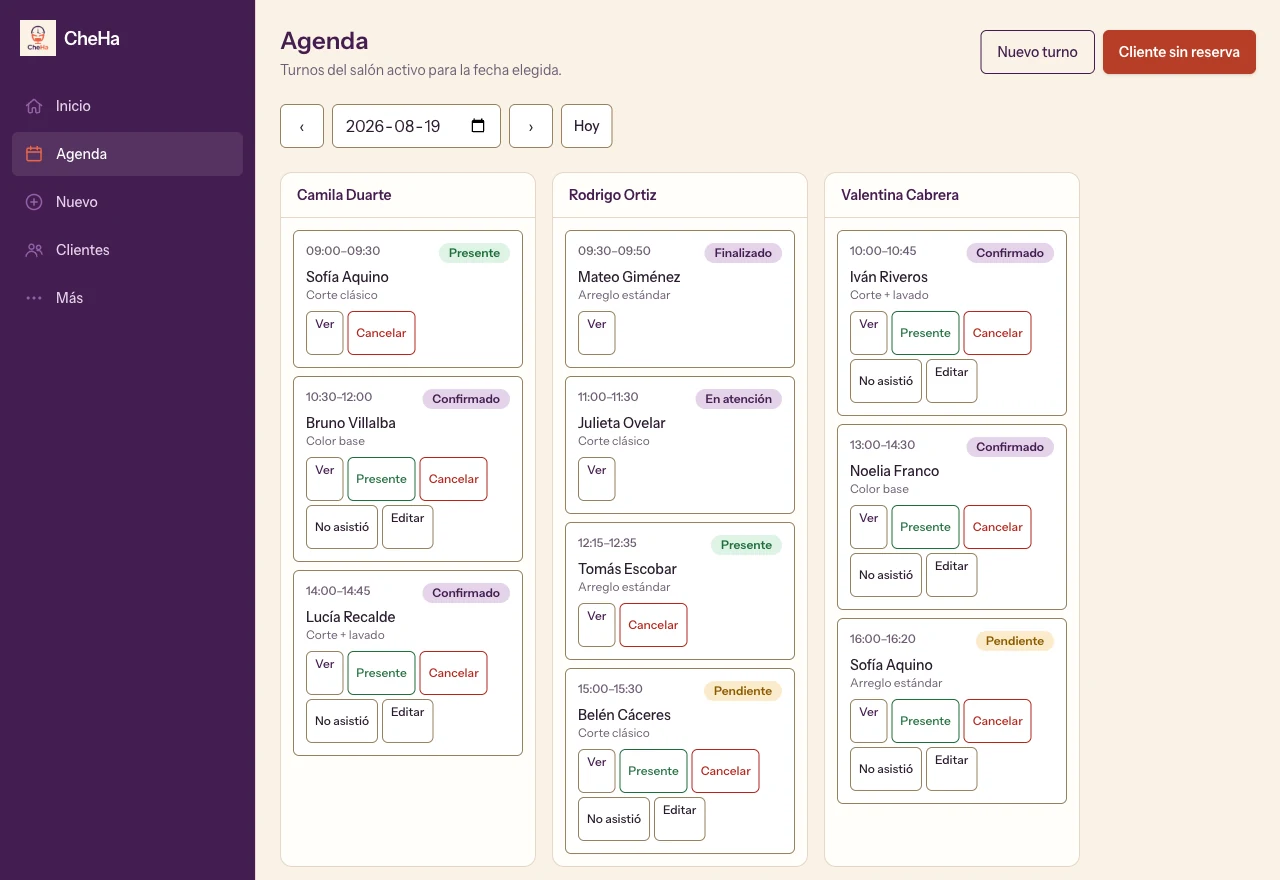Click the Valentina Cabrera column header
The width and height of the screenshot is (1280, 880).
click(x=952, y=195)
